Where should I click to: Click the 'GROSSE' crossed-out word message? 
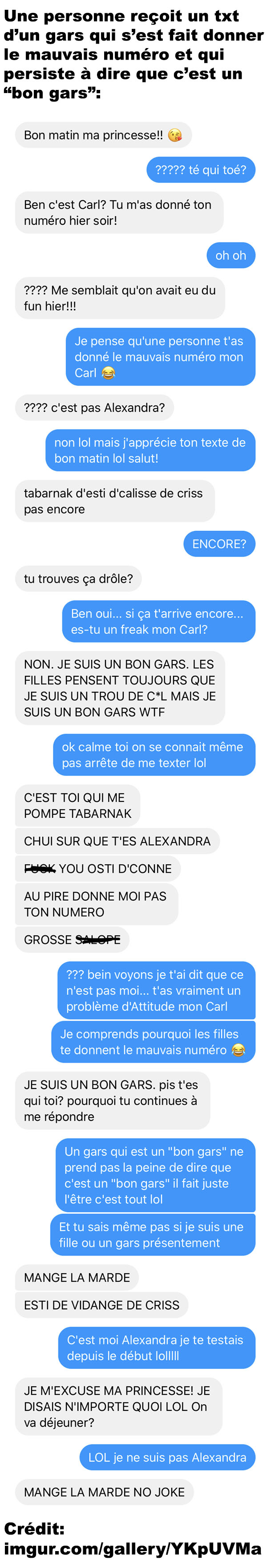pyautogui.click(x=73, y=939)
